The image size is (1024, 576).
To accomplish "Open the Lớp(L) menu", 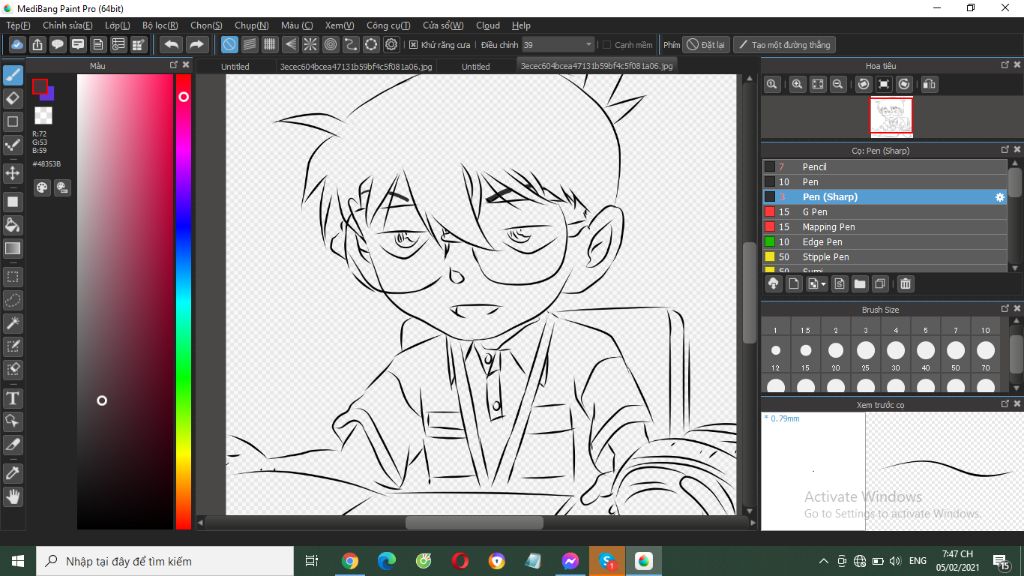I will [x=118, y=25].
